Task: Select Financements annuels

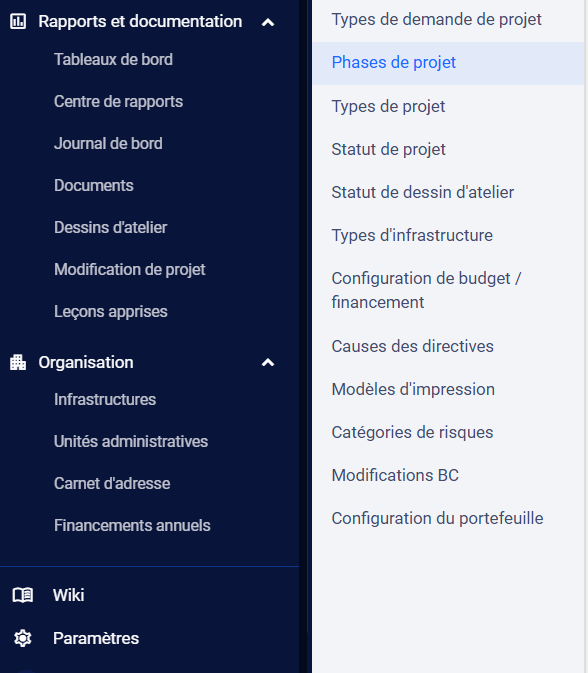Action: tap(132, 525)
